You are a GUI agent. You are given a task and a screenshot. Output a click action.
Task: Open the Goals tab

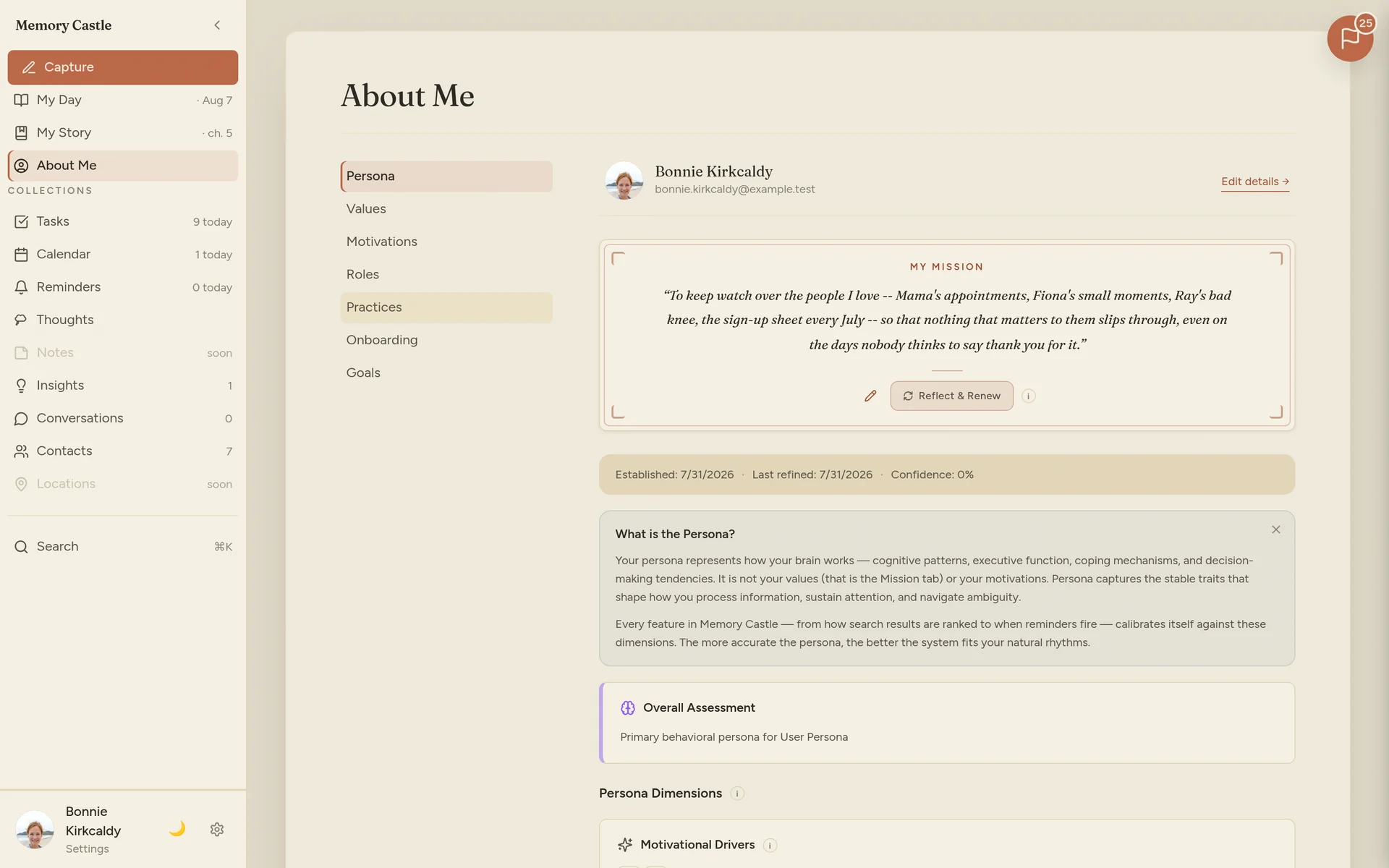446,373
